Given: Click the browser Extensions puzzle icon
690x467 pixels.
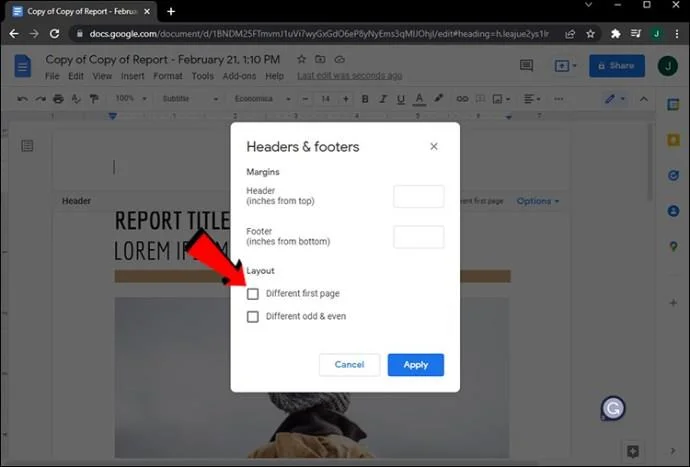Looking at the screenshot, I should coord(615,34).
